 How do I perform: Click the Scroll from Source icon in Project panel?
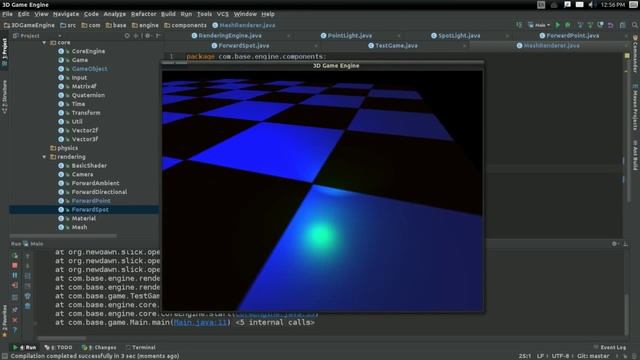pos(127,36)
